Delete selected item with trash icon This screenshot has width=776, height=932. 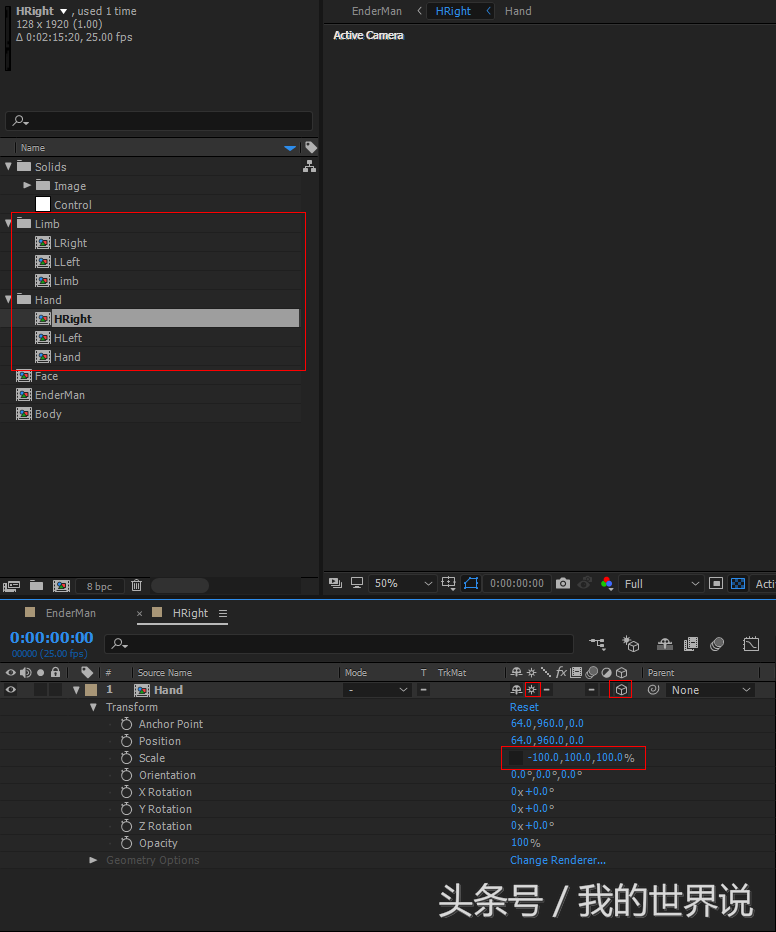point(137,586)
